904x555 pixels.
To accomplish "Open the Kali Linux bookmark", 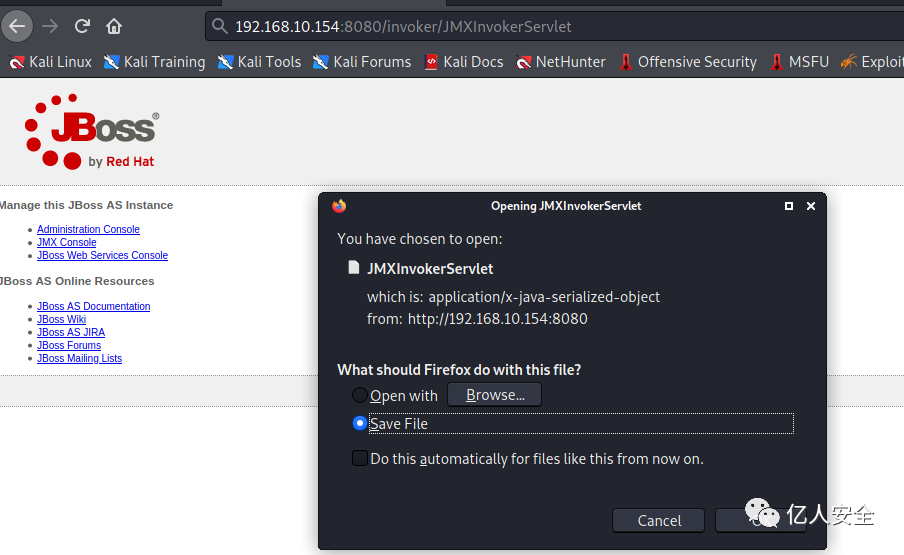I will coord(50,62).
